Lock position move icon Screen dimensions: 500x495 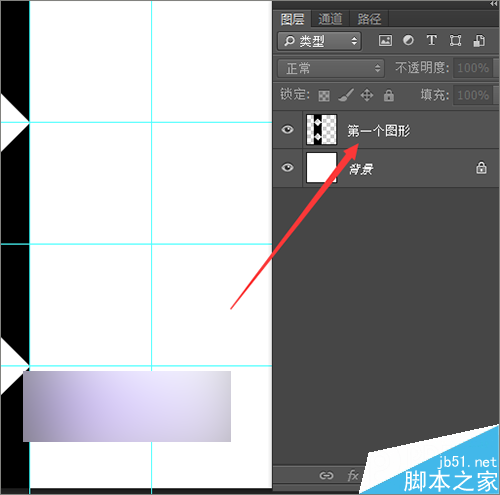click(x=367, y=95)
